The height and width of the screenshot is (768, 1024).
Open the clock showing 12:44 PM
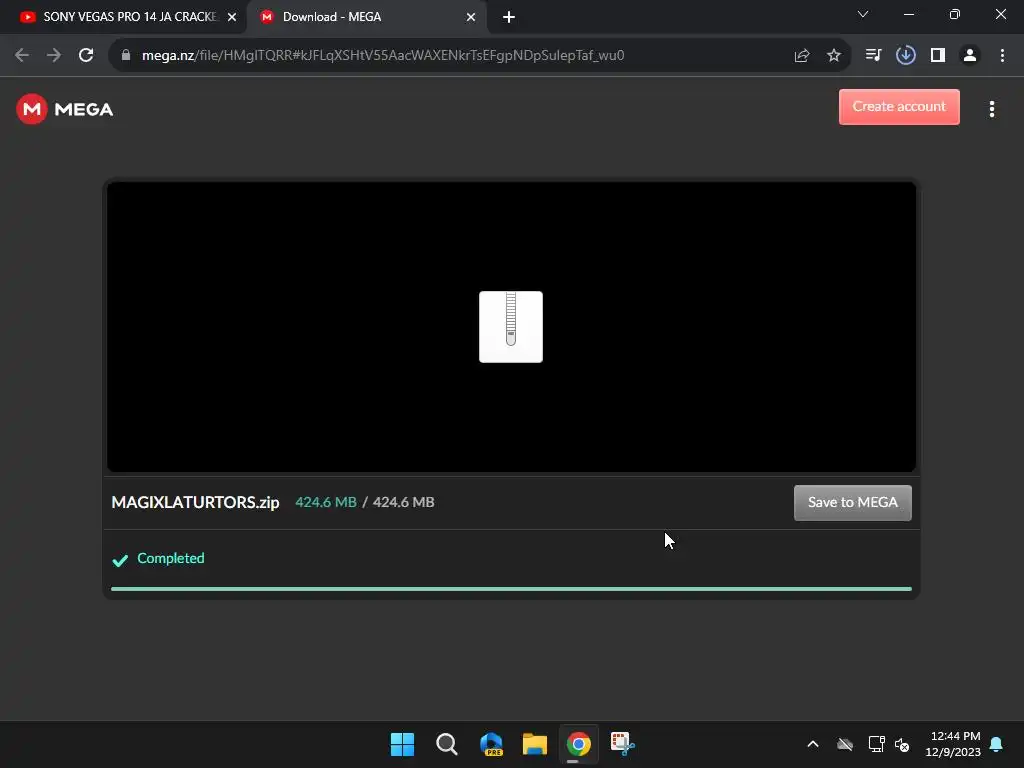pos(953,744)
